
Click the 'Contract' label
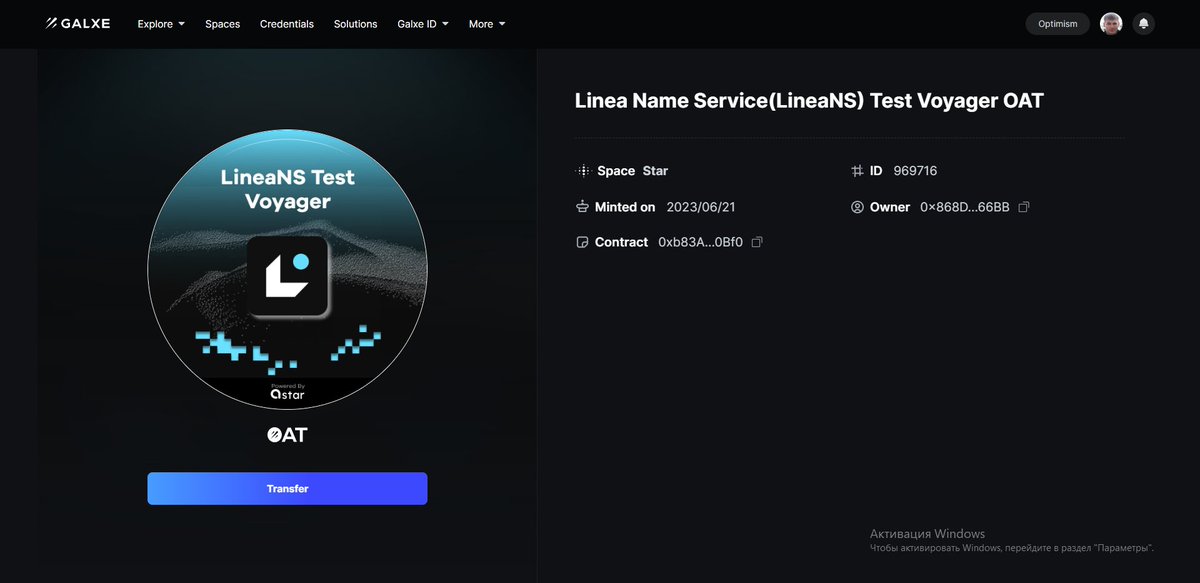pos(621,242)
